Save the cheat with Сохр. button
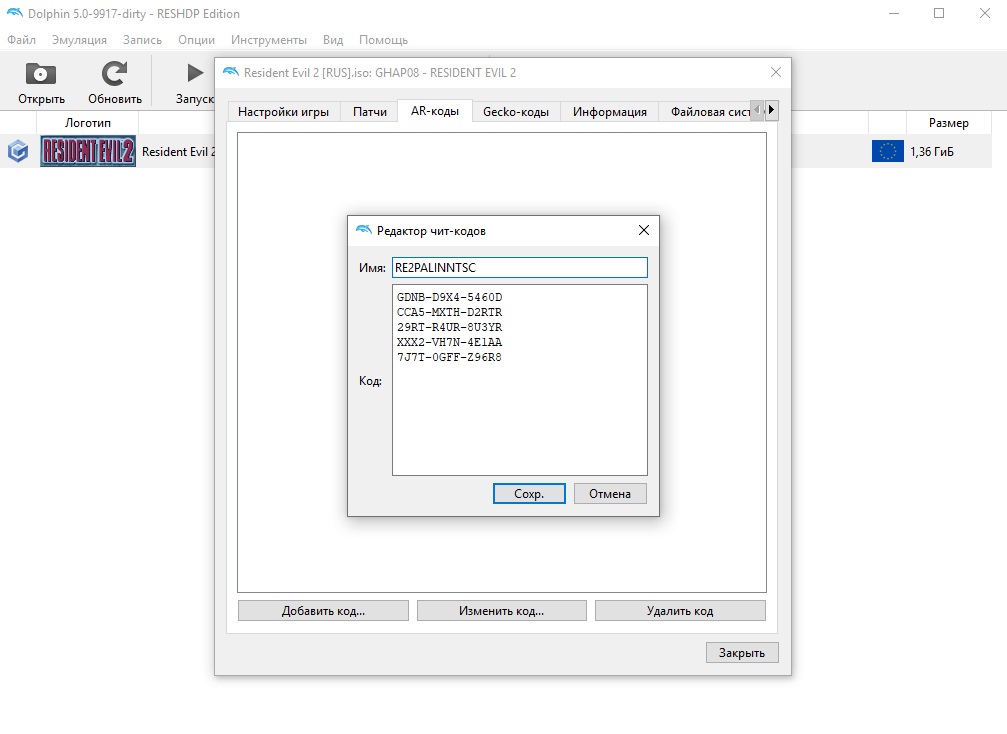This screenshot has height=734, width=1007. coord(529,494)
